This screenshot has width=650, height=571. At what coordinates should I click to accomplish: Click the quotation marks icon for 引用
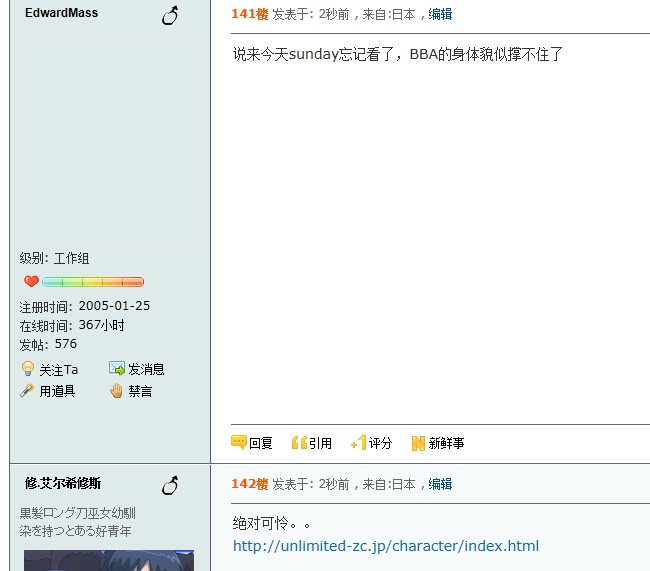pyautogui.click(x=299, y=443)
